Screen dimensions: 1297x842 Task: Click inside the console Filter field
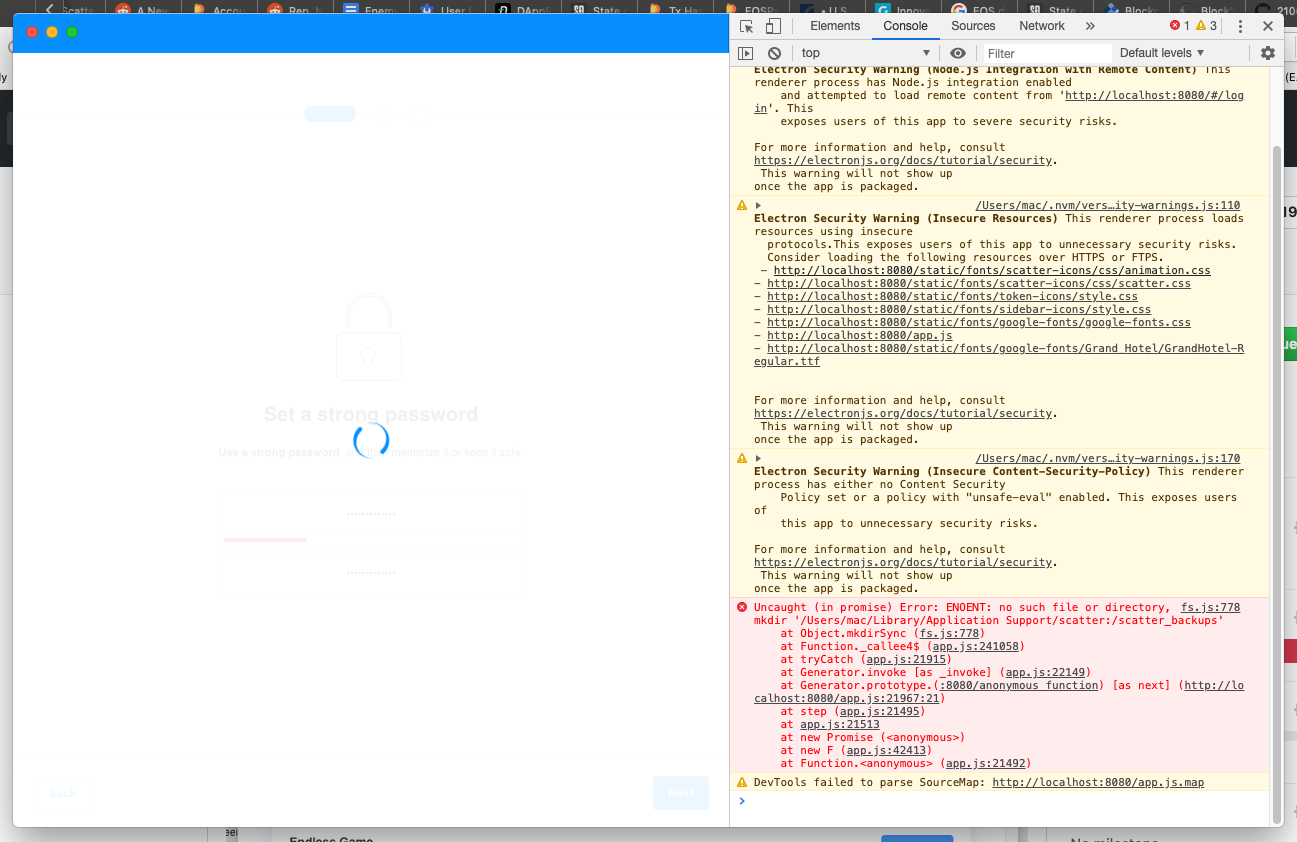[1045, 52]
